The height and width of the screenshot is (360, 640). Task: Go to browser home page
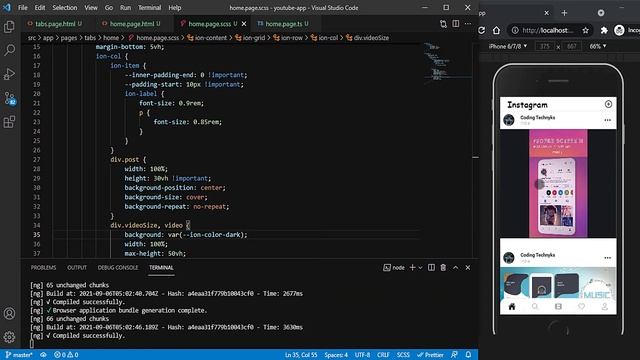tap(496, 30)
